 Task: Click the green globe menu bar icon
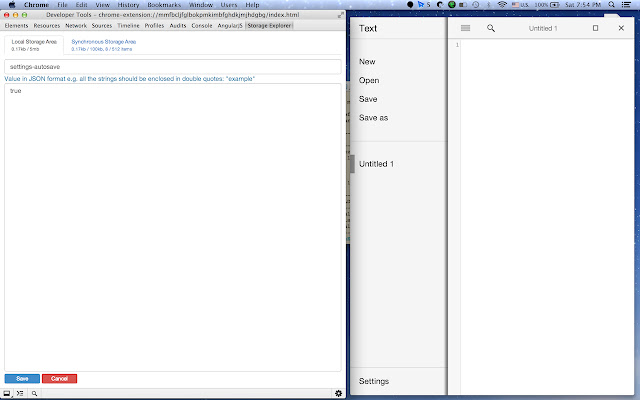[x=451, y=4]
